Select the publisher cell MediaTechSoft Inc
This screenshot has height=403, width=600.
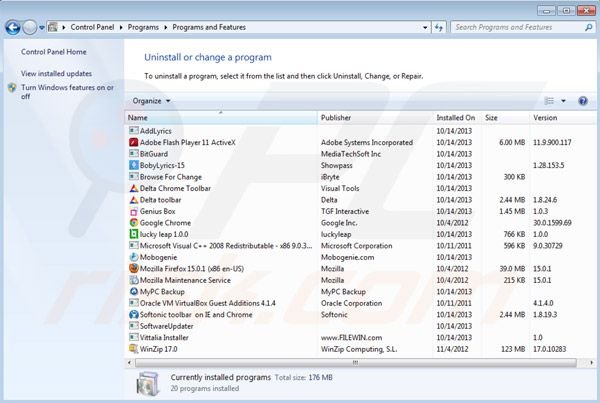(x=351, y=154)
